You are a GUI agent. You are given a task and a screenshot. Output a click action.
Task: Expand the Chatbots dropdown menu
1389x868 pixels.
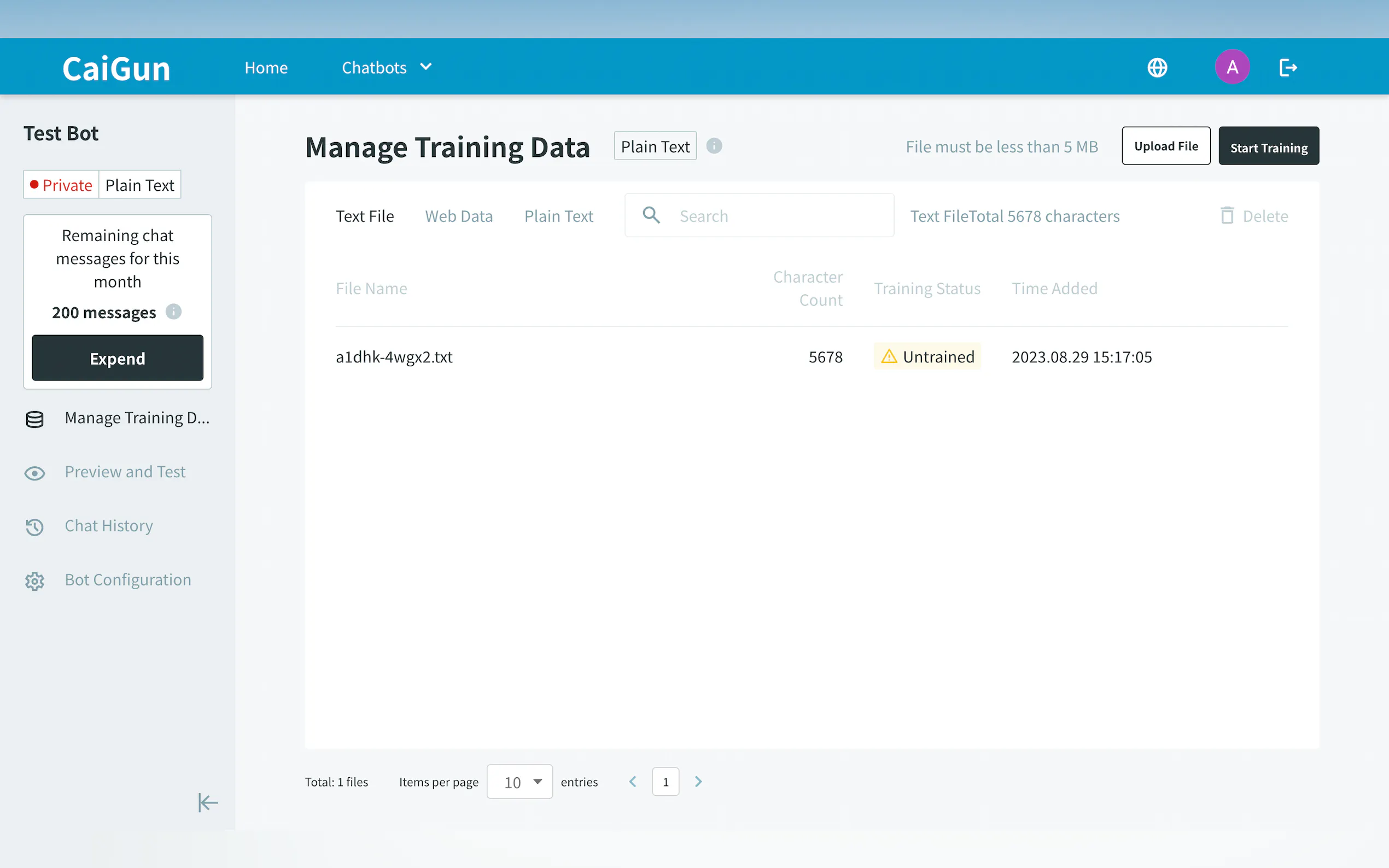coord(387,68)
